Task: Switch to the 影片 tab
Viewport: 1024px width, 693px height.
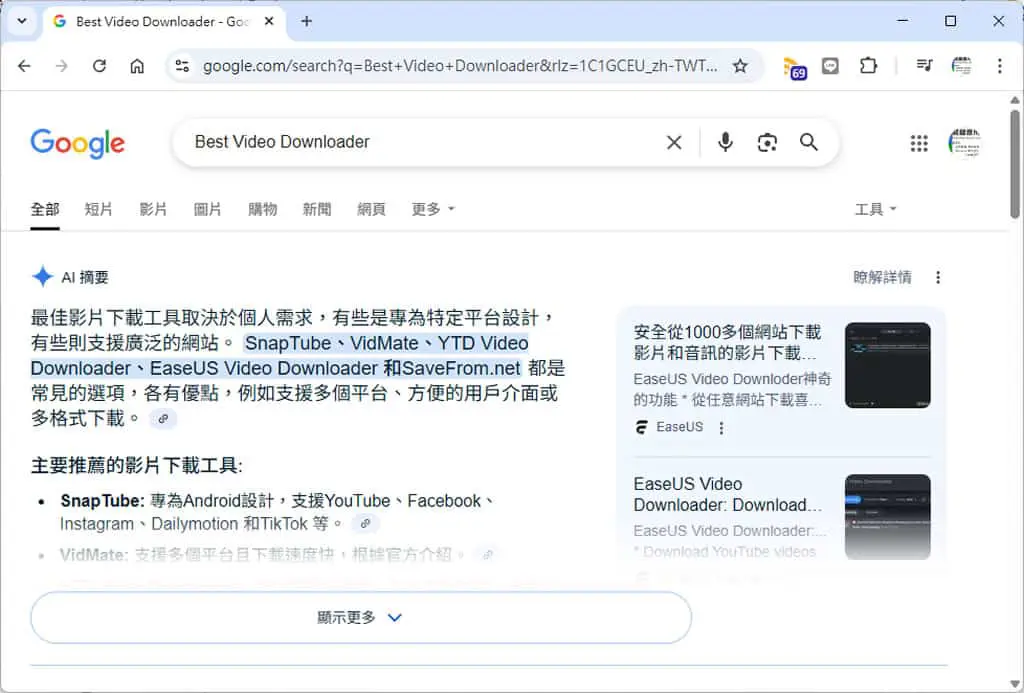Action: tap(153, 209)
